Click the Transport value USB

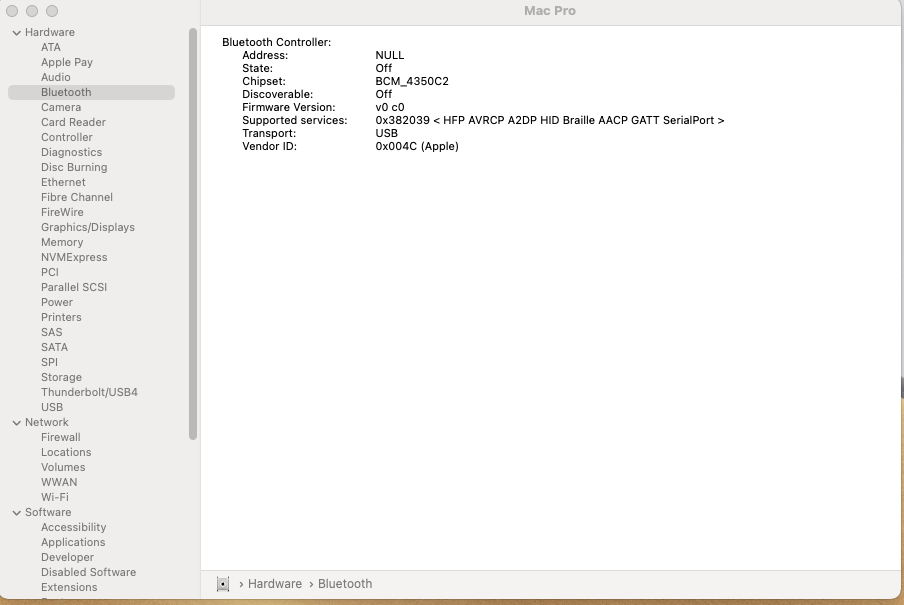click(x=386, y=133)
